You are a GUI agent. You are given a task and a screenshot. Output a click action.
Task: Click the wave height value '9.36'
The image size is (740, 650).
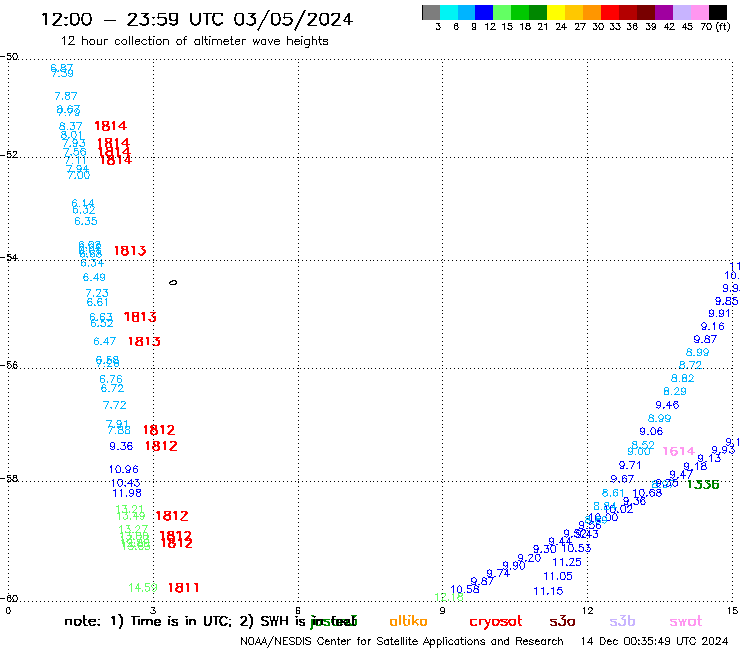pyautogui.click(x=121, y=446)
